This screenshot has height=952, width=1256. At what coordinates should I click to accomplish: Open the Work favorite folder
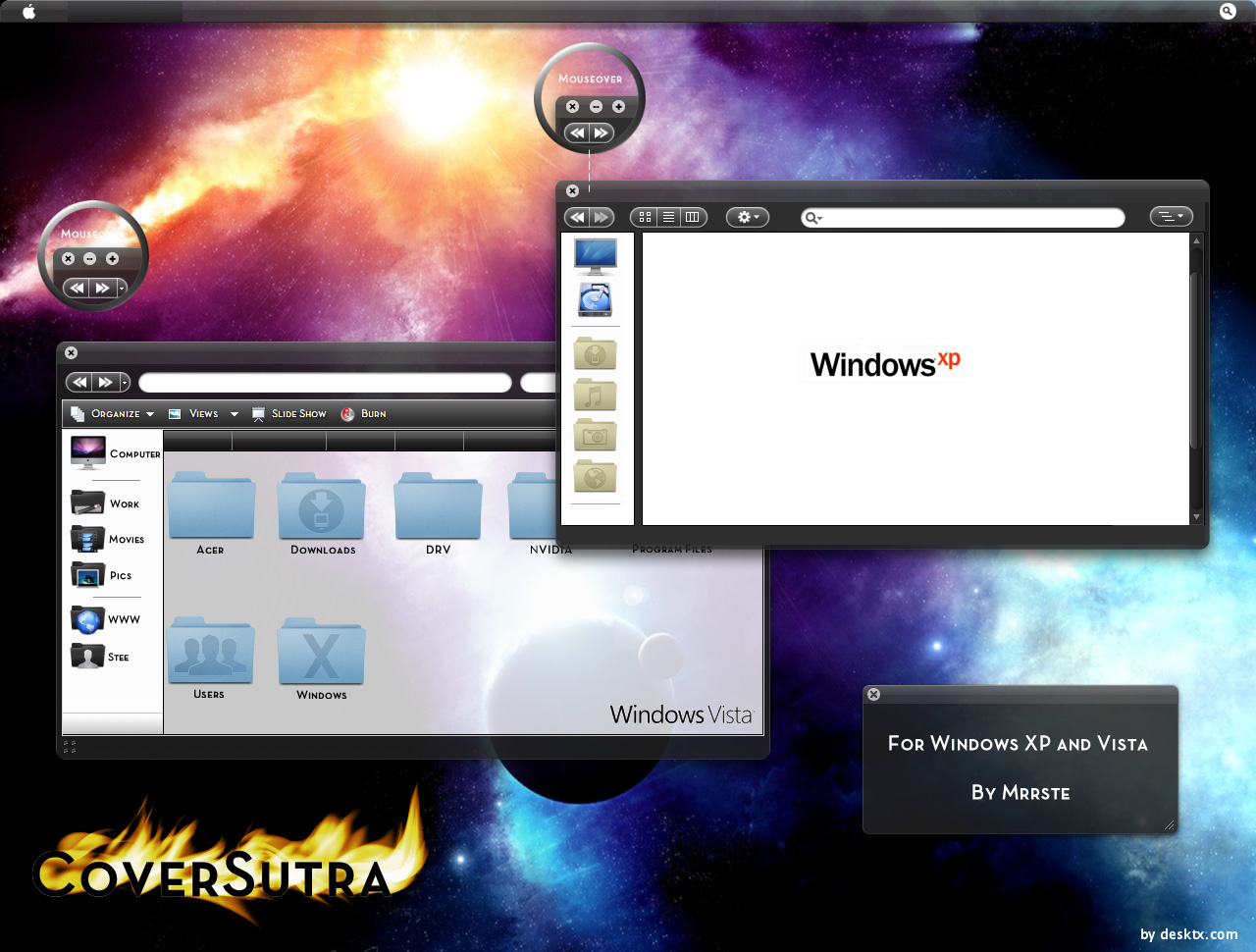point(105,503)
